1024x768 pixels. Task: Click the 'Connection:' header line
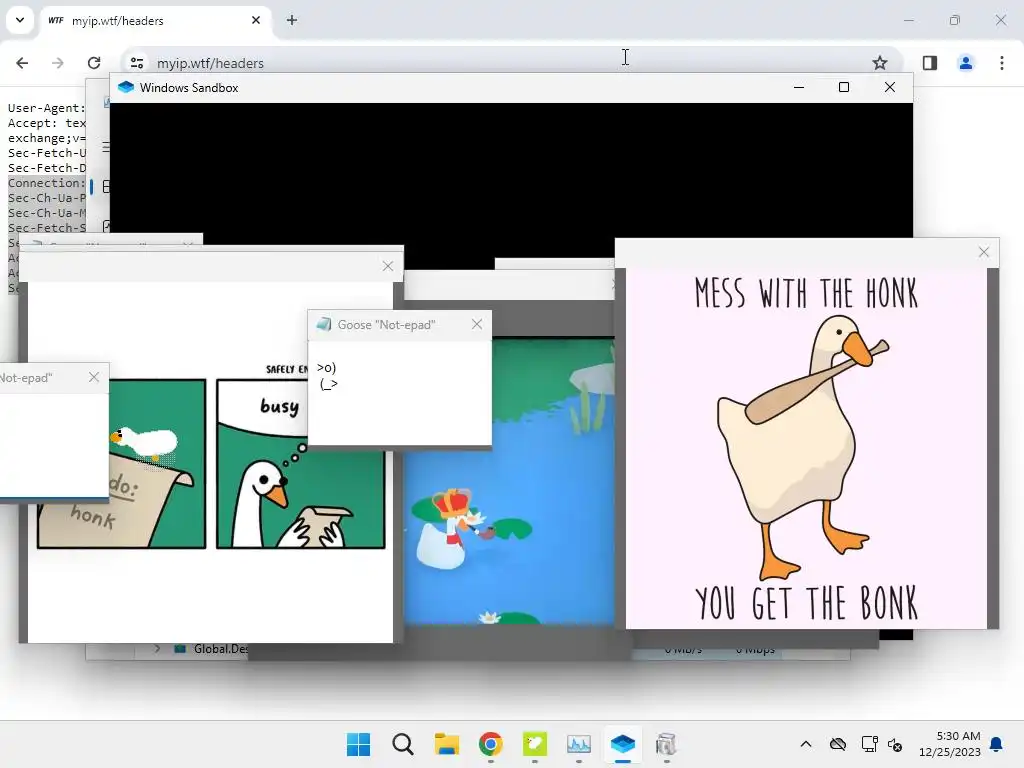click(x=46, y=183)
